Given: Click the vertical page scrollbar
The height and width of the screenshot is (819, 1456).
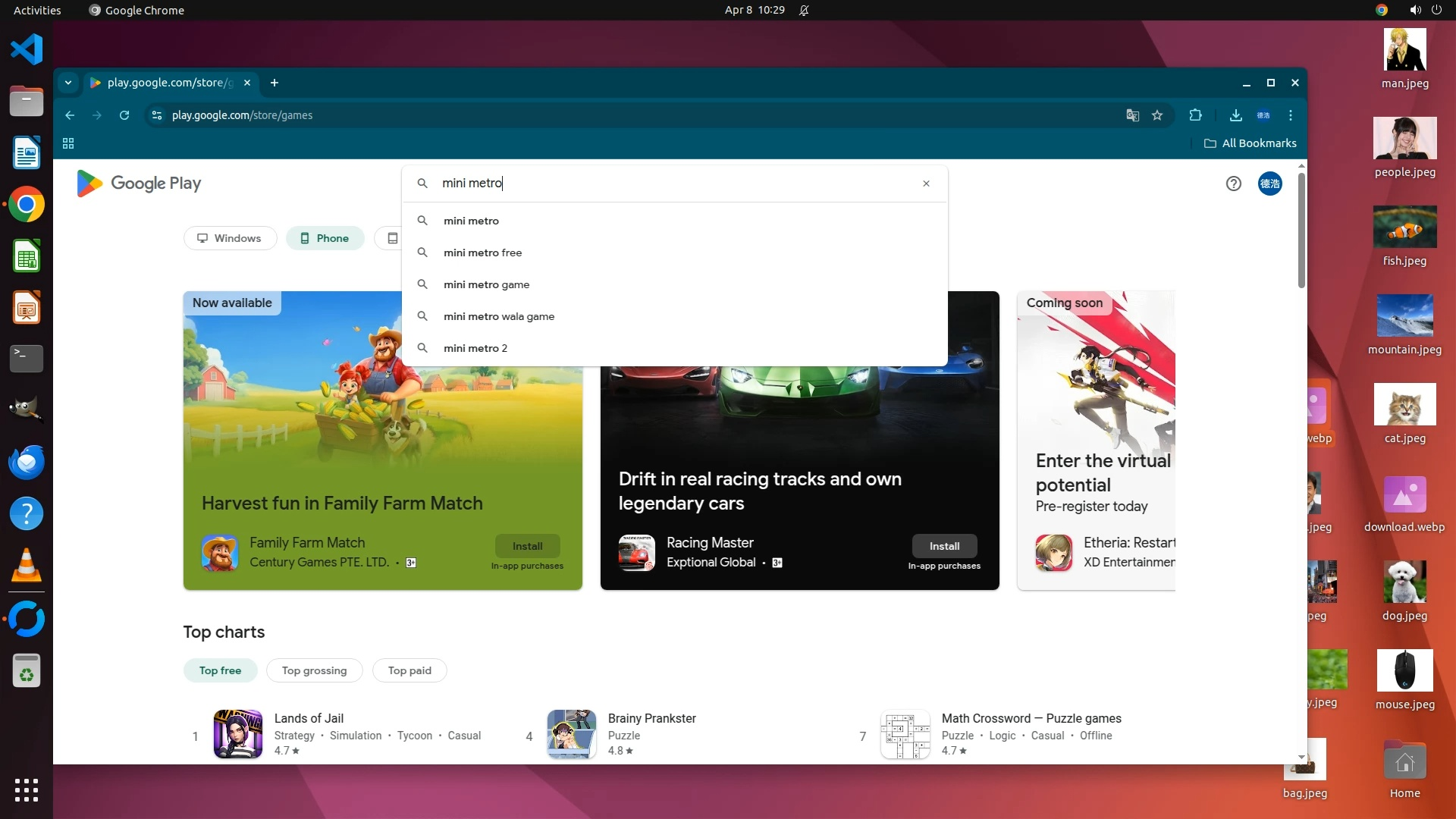Looking at the screenshot, I should point(1301,227).
